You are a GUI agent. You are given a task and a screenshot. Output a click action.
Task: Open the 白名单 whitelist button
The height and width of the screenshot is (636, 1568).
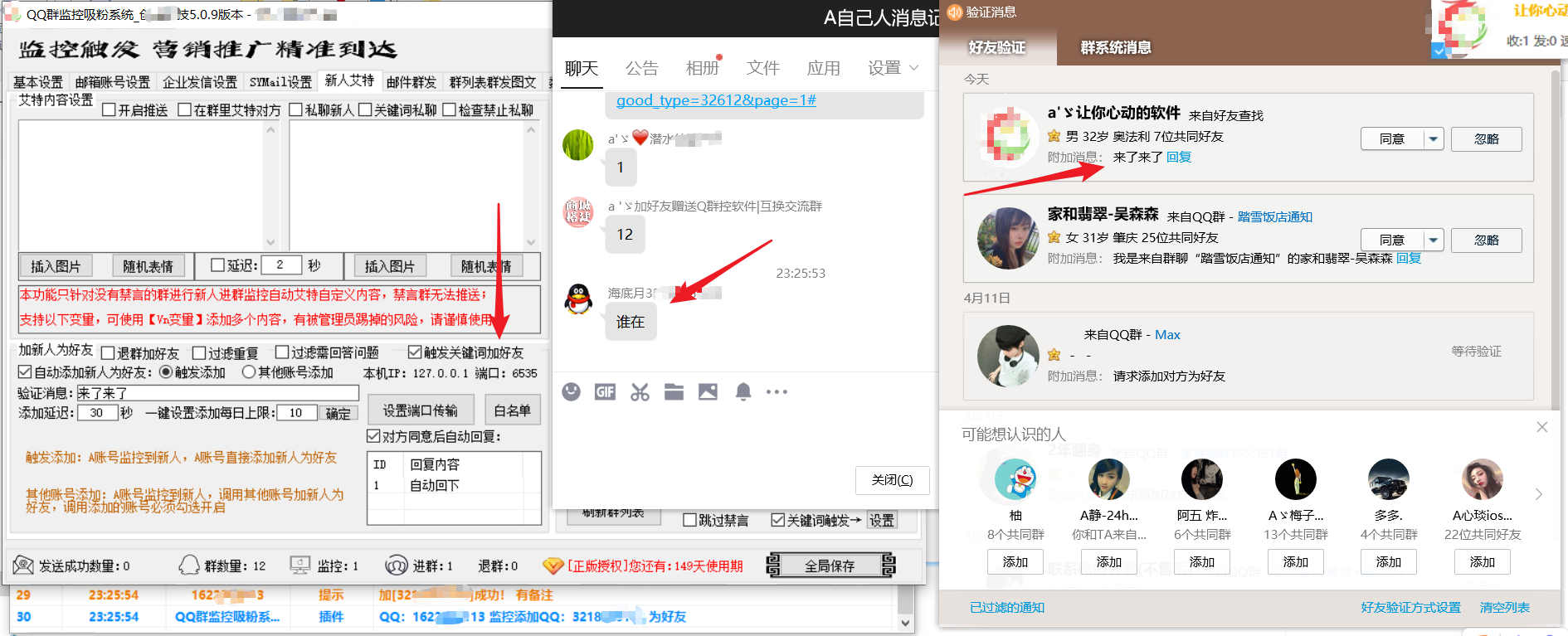(512, 410)
